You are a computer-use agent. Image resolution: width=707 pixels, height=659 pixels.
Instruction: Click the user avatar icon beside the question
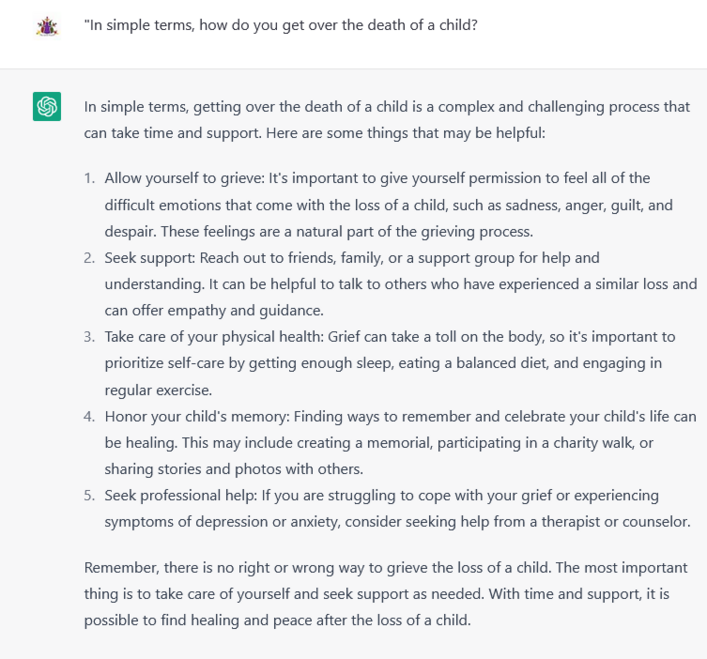tap(47, 26)
